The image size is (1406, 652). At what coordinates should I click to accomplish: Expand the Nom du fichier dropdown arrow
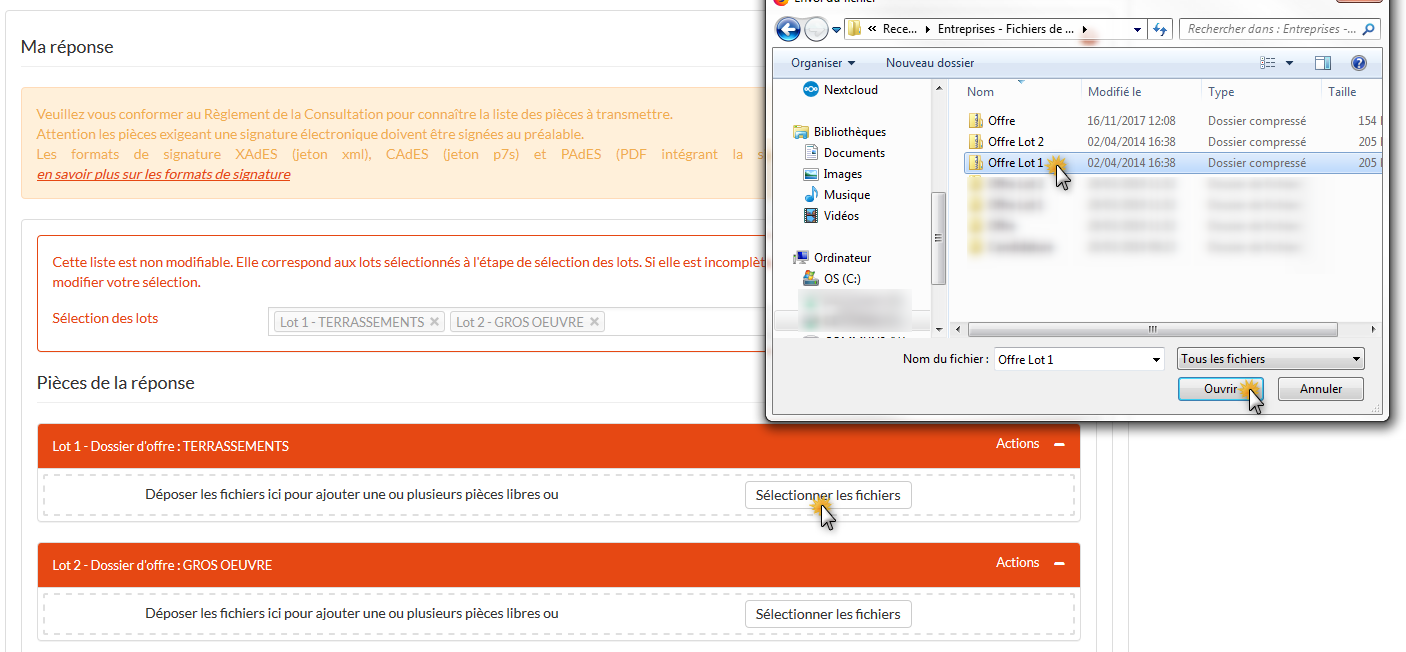coord(1156,359)
